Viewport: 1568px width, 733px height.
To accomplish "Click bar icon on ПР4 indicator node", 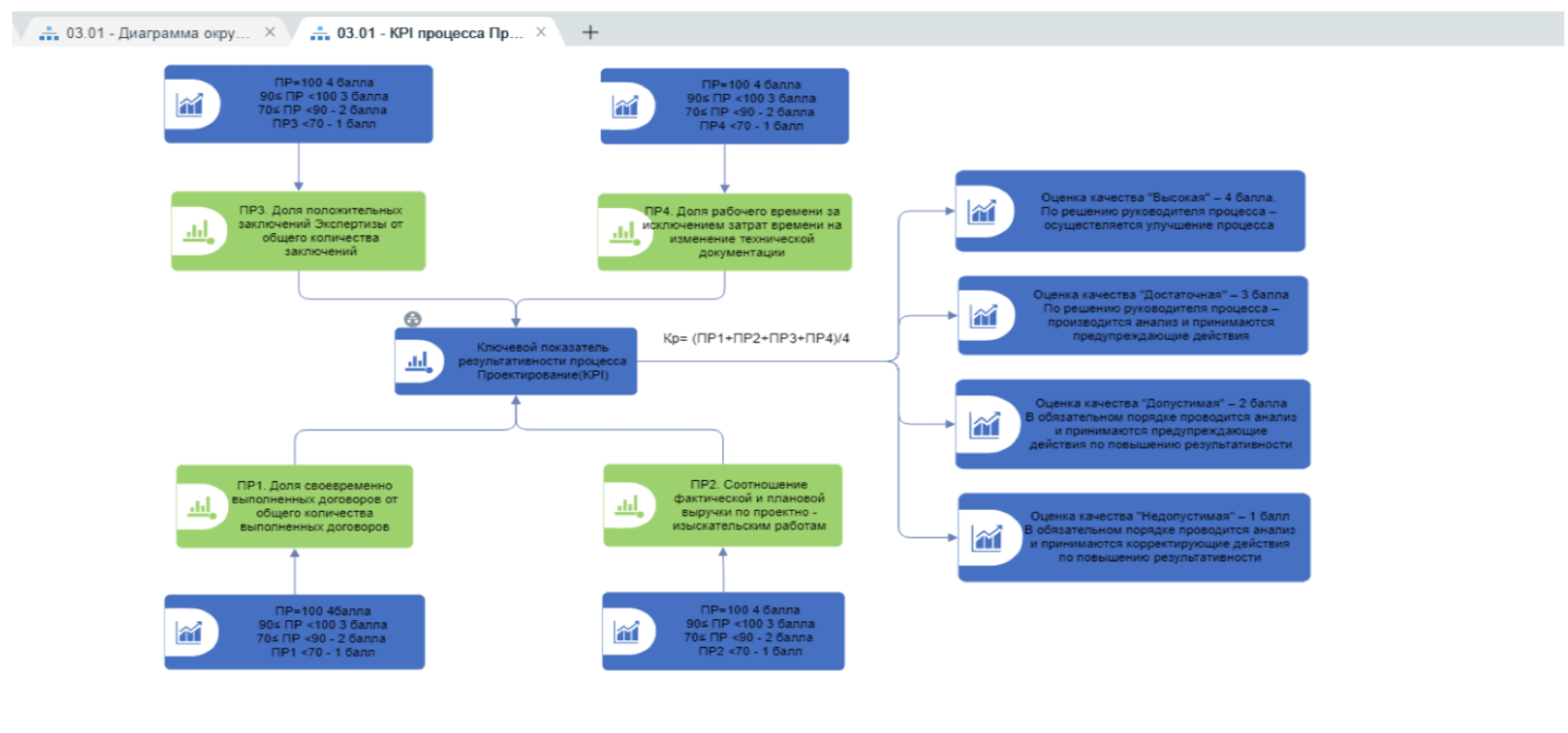I will click(x=623, y=232).
